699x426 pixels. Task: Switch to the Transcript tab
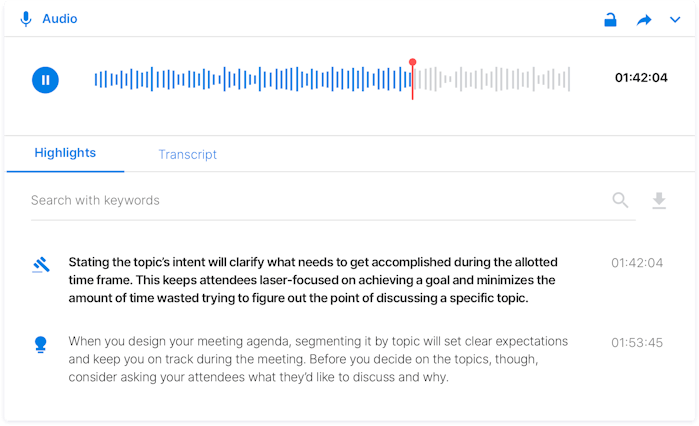click(188, 154)
